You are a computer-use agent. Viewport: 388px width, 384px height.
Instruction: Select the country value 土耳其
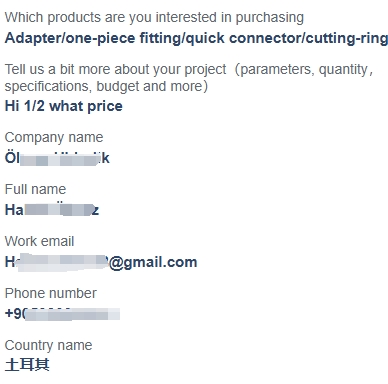pos(27,365)
